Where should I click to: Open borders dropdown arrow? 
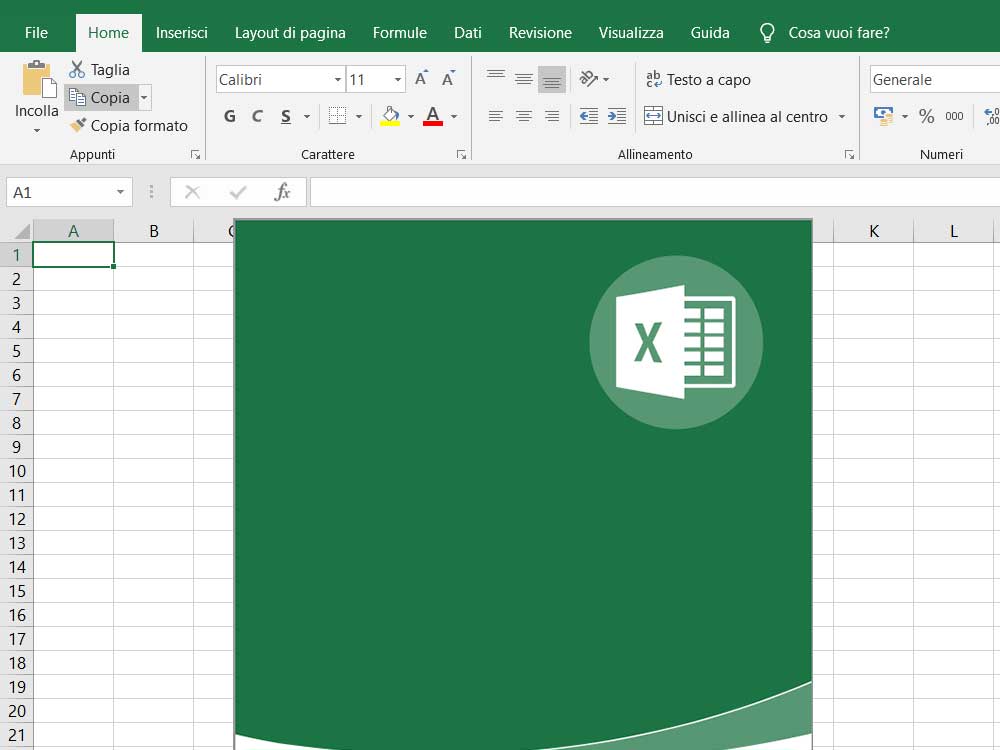pos(359,116)
